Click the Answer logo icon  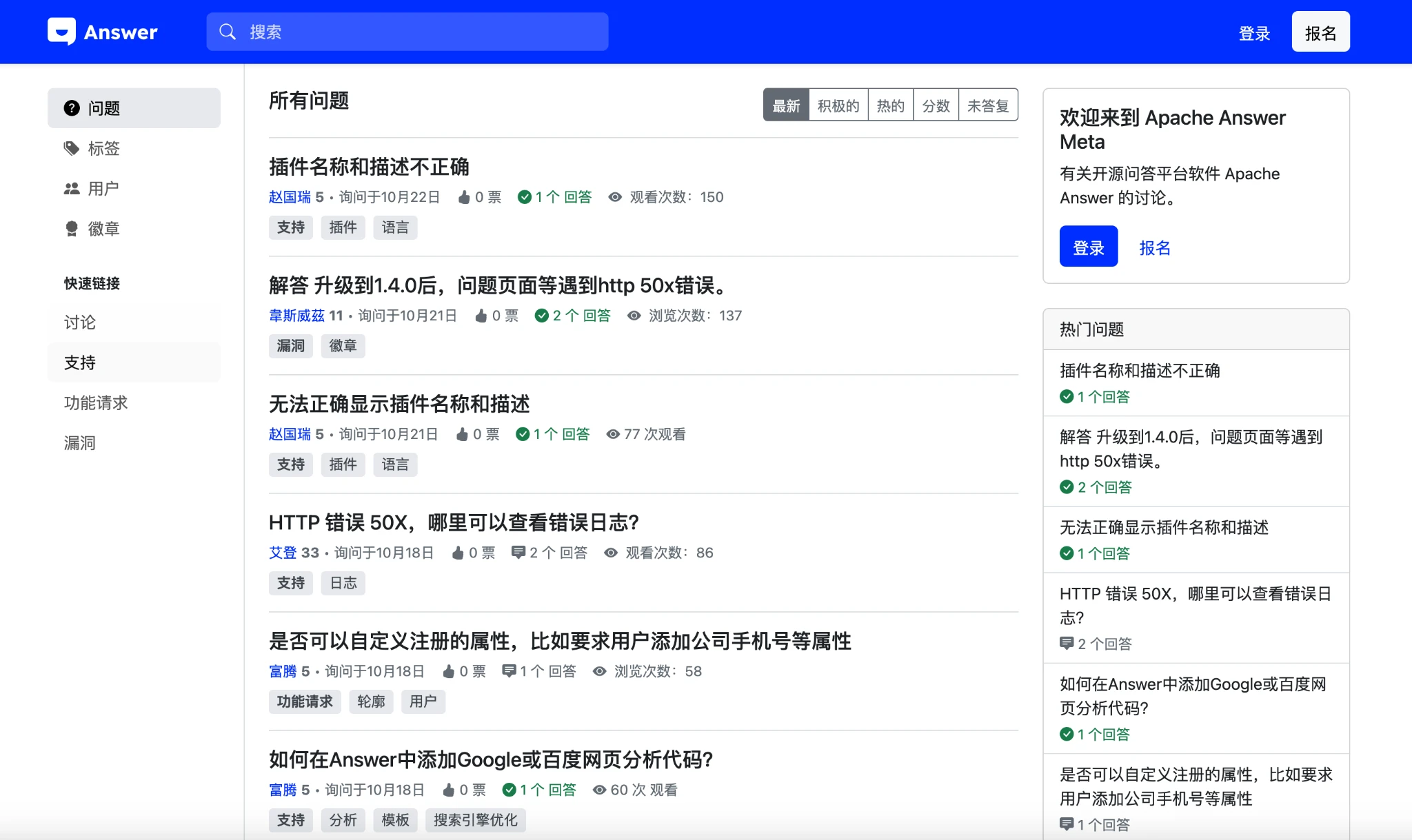pyautogui.click(x=61, y=32)
